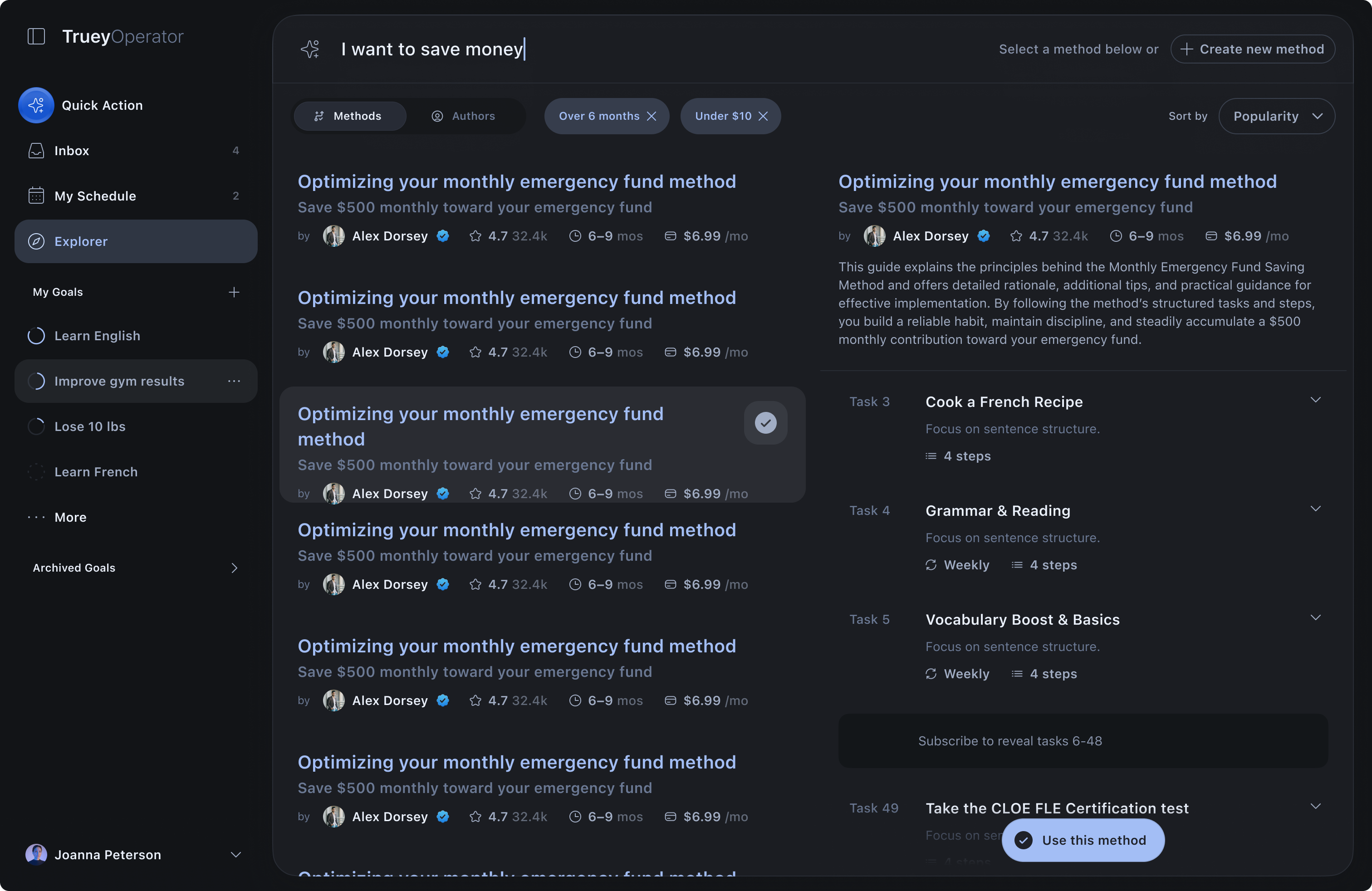The width and height of the screenshot is (1372, 891).
Task: Click Create new method button
Action: pos(1252,49)
